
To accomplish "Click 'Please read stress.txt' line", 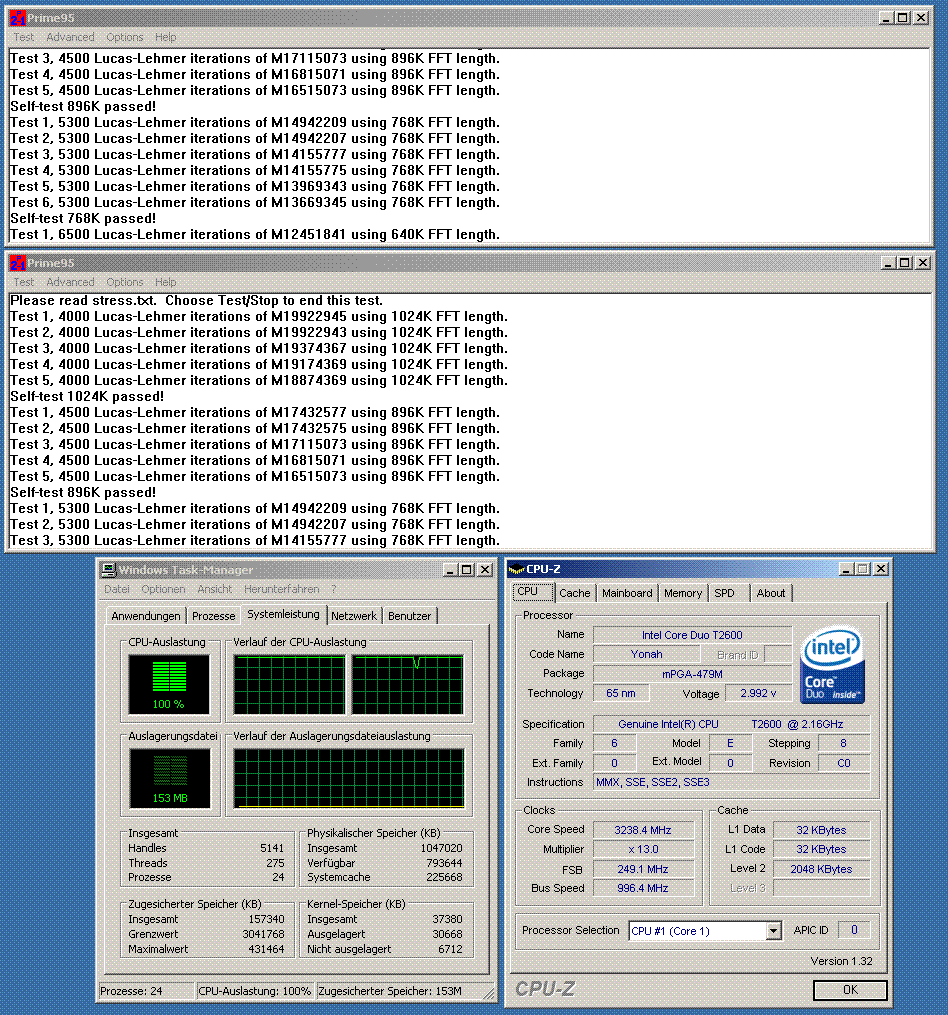I will (196, 300).
